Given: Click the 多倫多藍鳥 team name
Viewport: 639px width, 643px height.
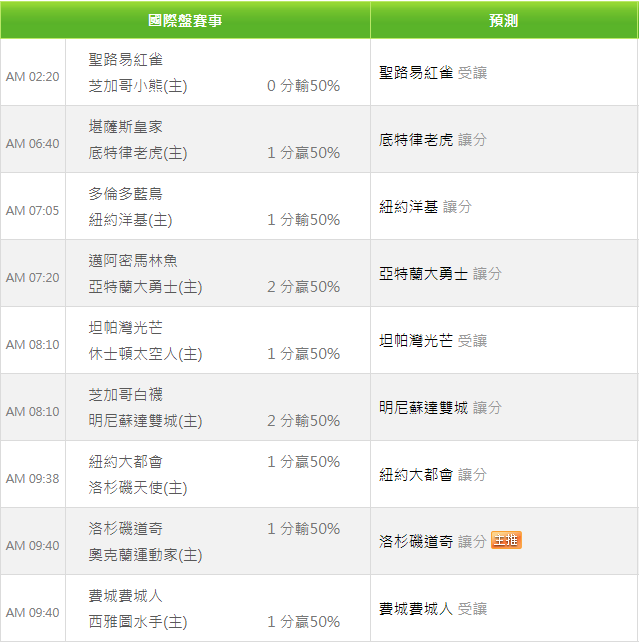Looking at the screenshot, I should pos(126,194).
